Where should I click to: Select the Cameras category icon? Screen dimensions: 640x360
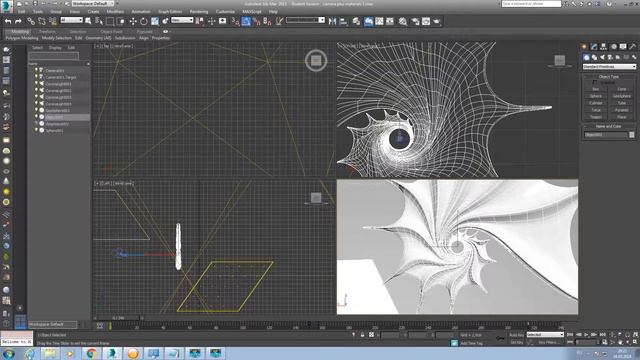point(610,57)
